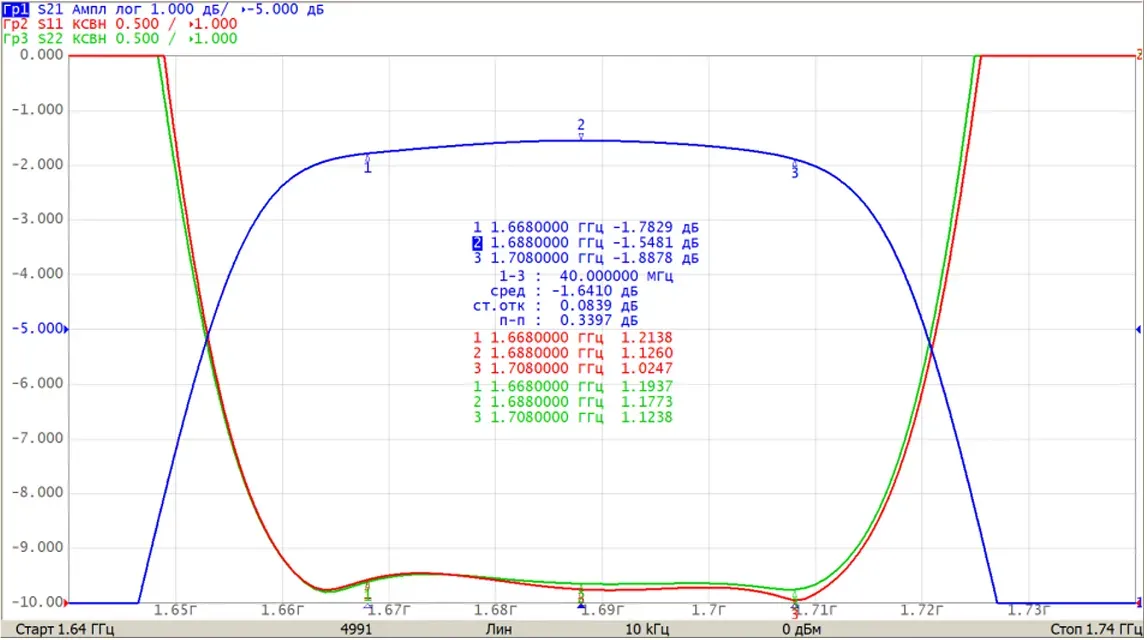1147x640 pixels.
Task: Click the red S11 marker 2 readout 1.1260
Action: click(647, 353)
